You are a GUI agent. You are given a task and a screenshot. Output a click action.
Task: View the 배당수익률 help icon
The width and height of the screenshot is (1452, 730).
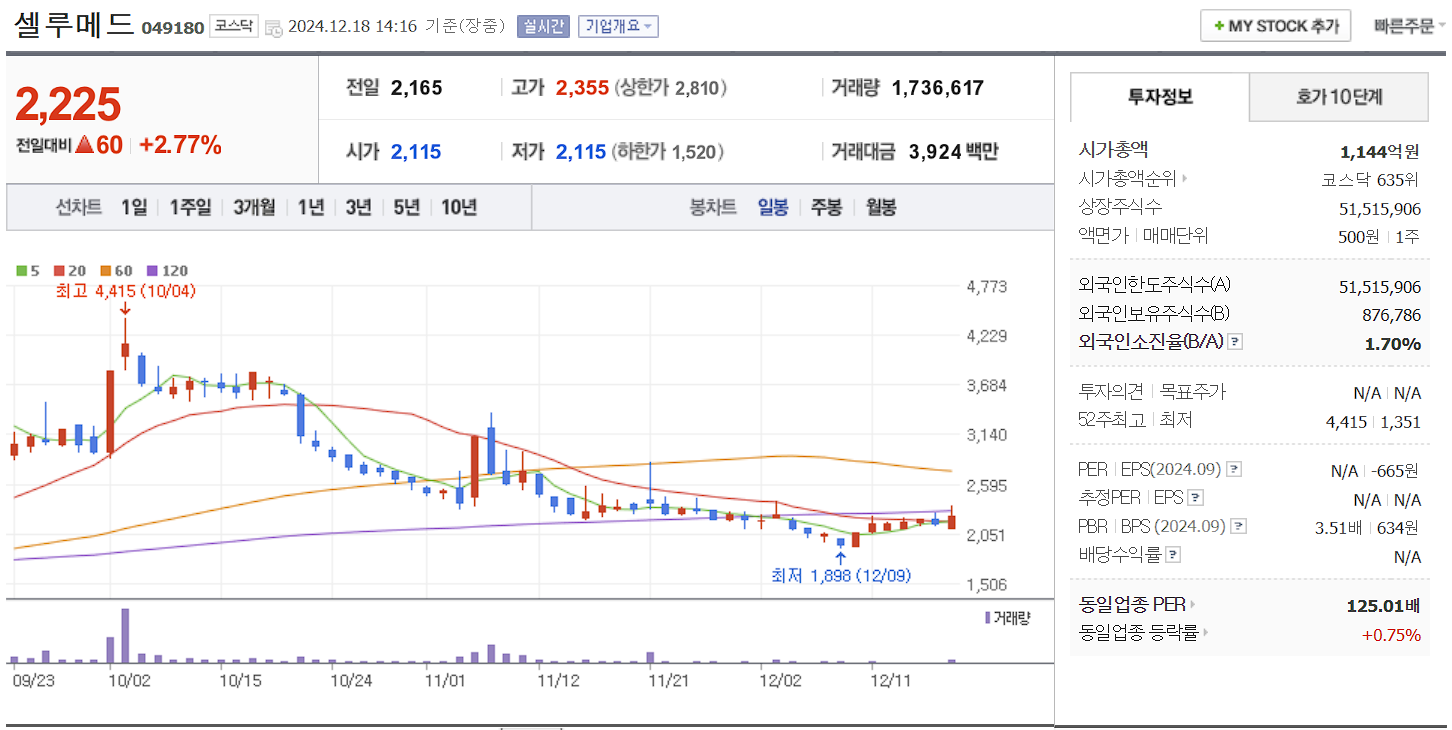tap(1172, 555)
